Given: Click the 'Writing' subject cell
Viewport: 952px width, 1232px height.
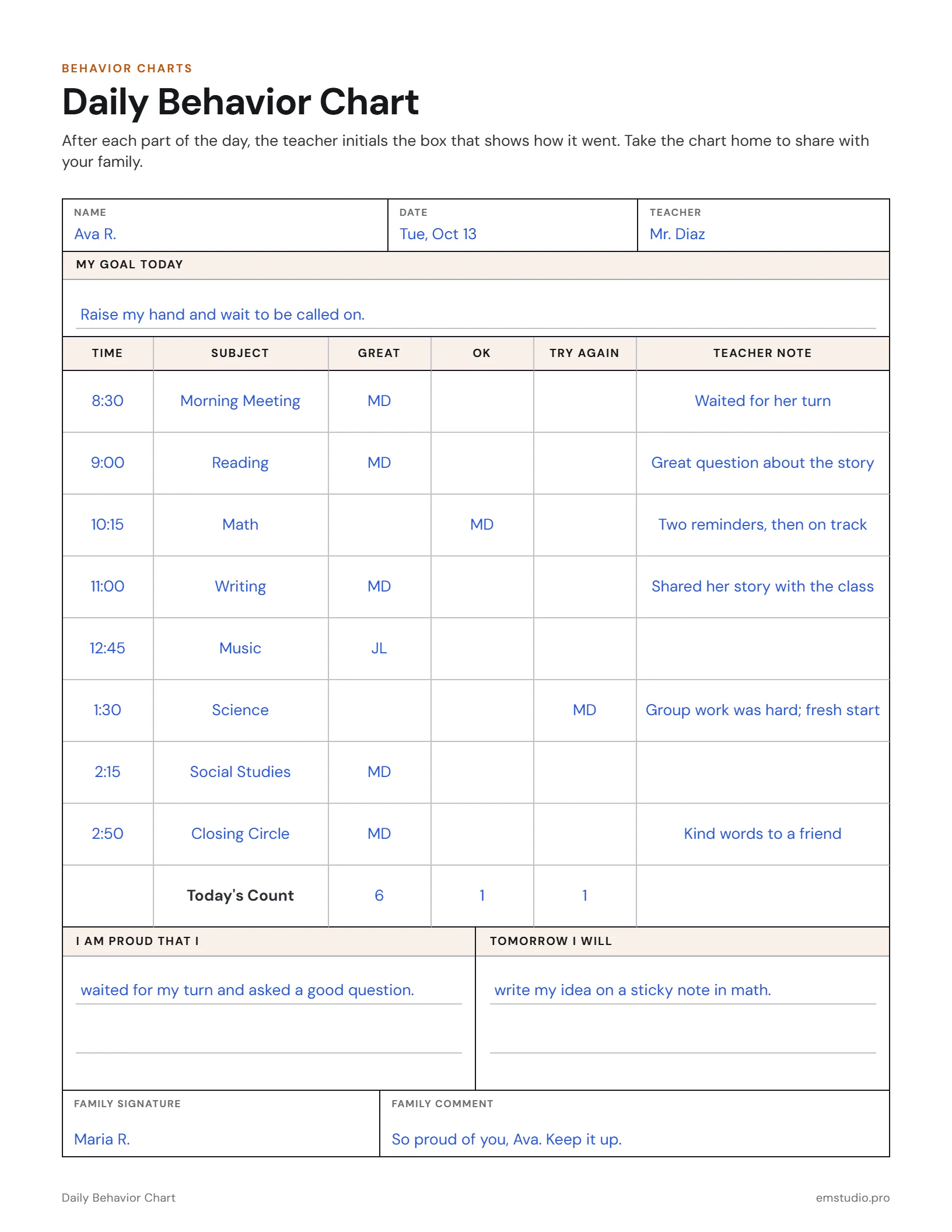Looking at the screenshot, I should coord(240,587).
